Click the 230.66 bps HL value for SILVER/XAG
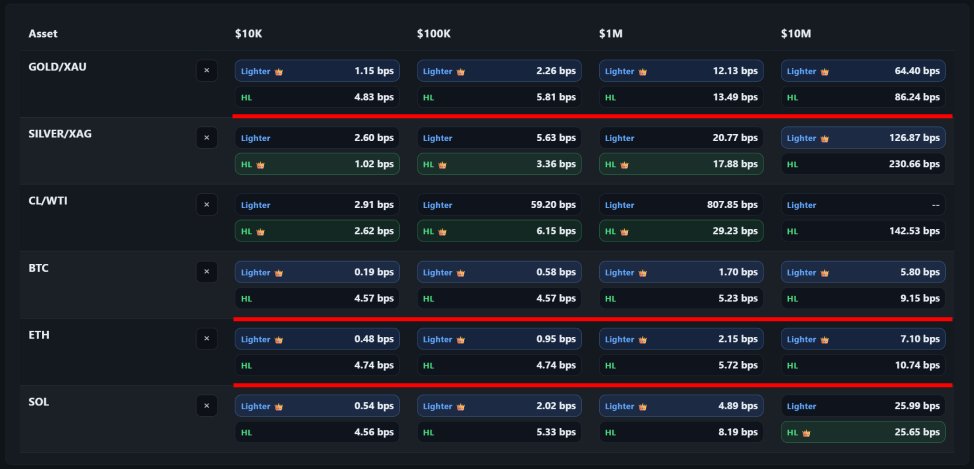The image size is (974, 469). pos(914,164)
